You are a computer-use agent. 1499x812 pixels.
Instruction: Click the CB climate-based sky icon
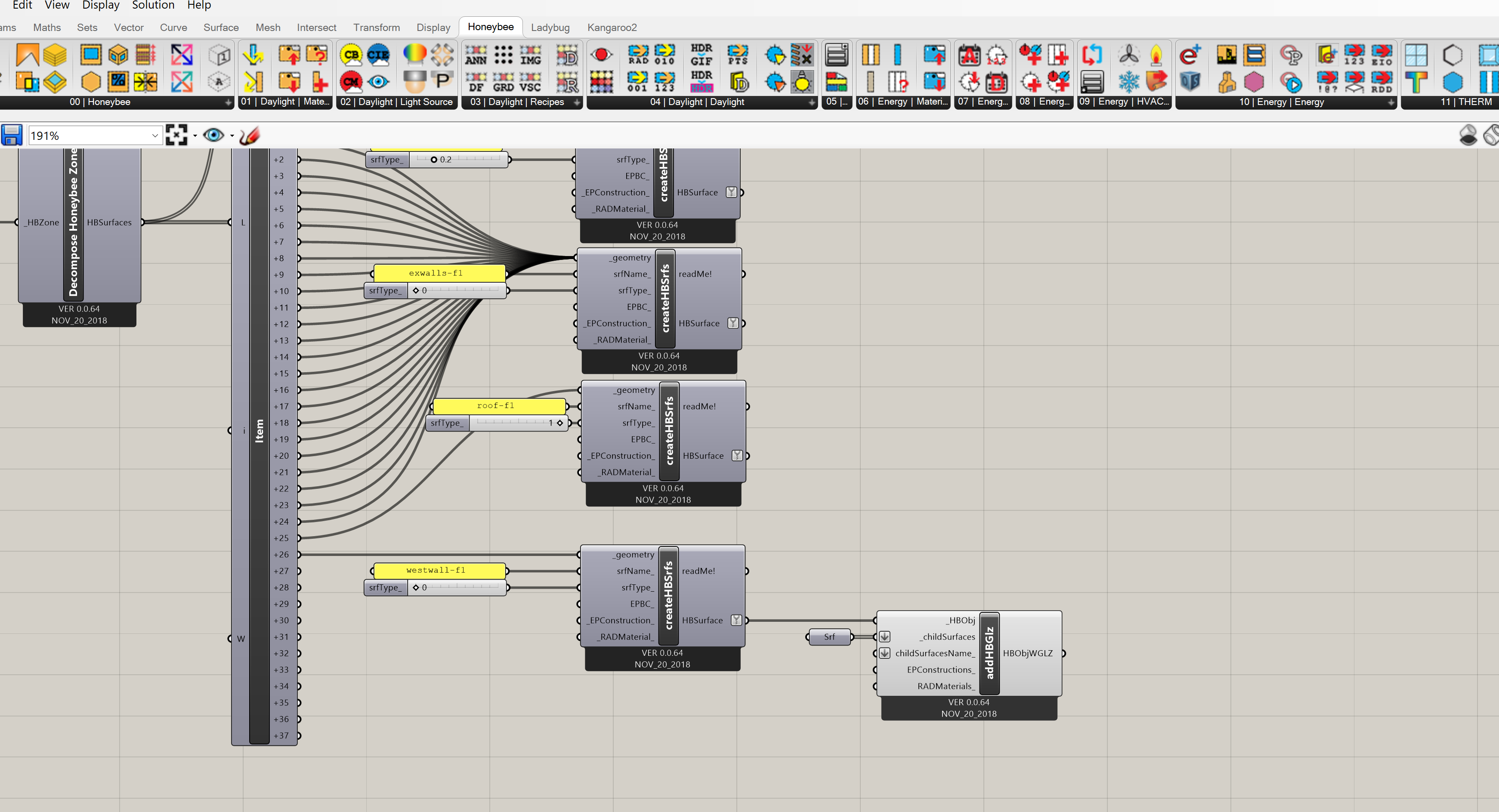tap(351, 55)
